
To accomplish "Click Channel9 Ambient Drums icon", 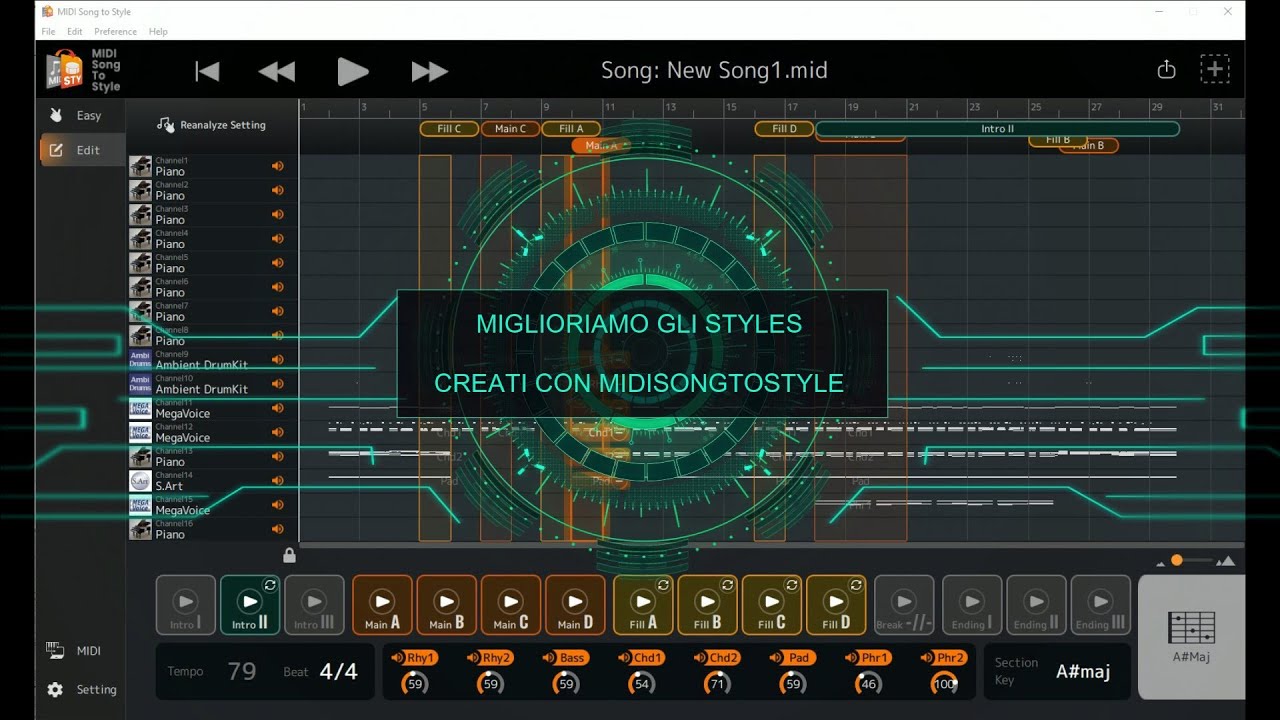I will (x=140, y=360).
